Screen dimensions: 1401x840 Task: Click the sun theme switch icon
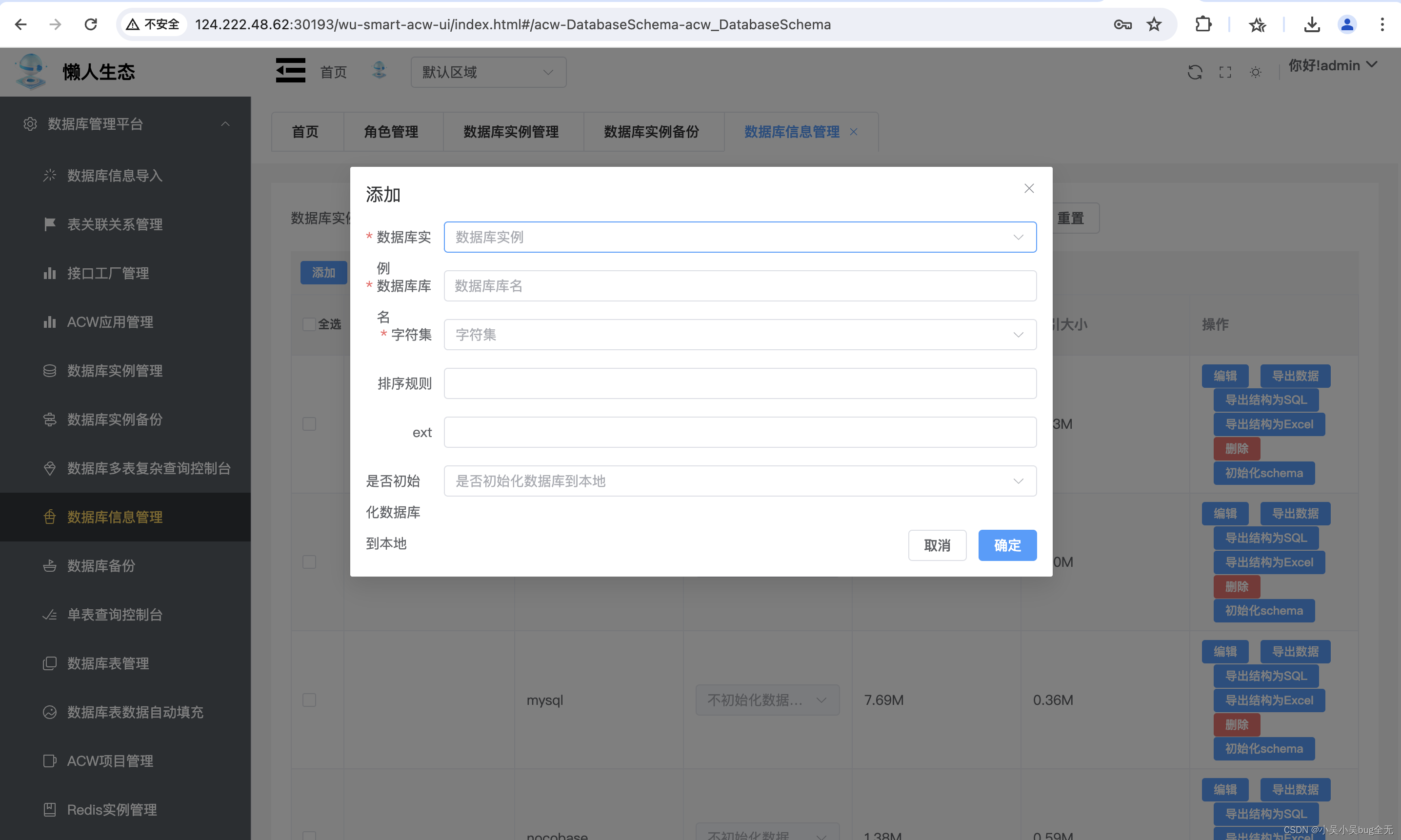pyautogui.click(x=1256, y=72)
